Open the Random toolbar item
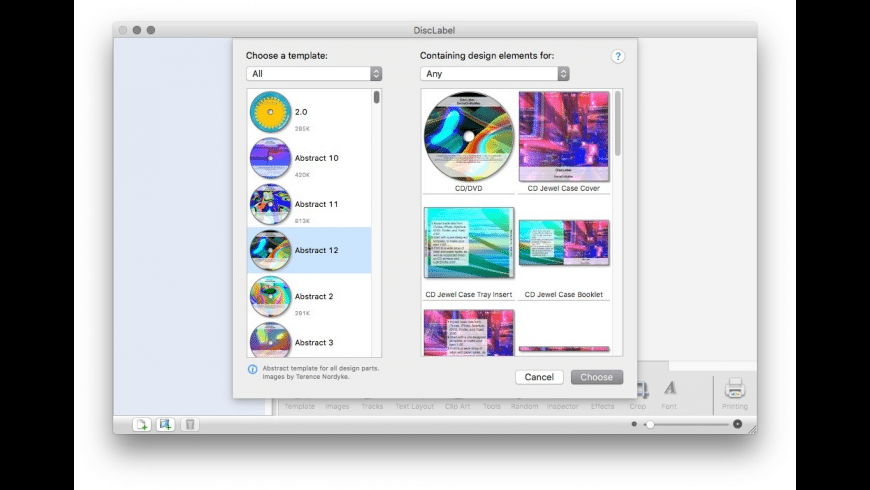 tap(524, 406)
